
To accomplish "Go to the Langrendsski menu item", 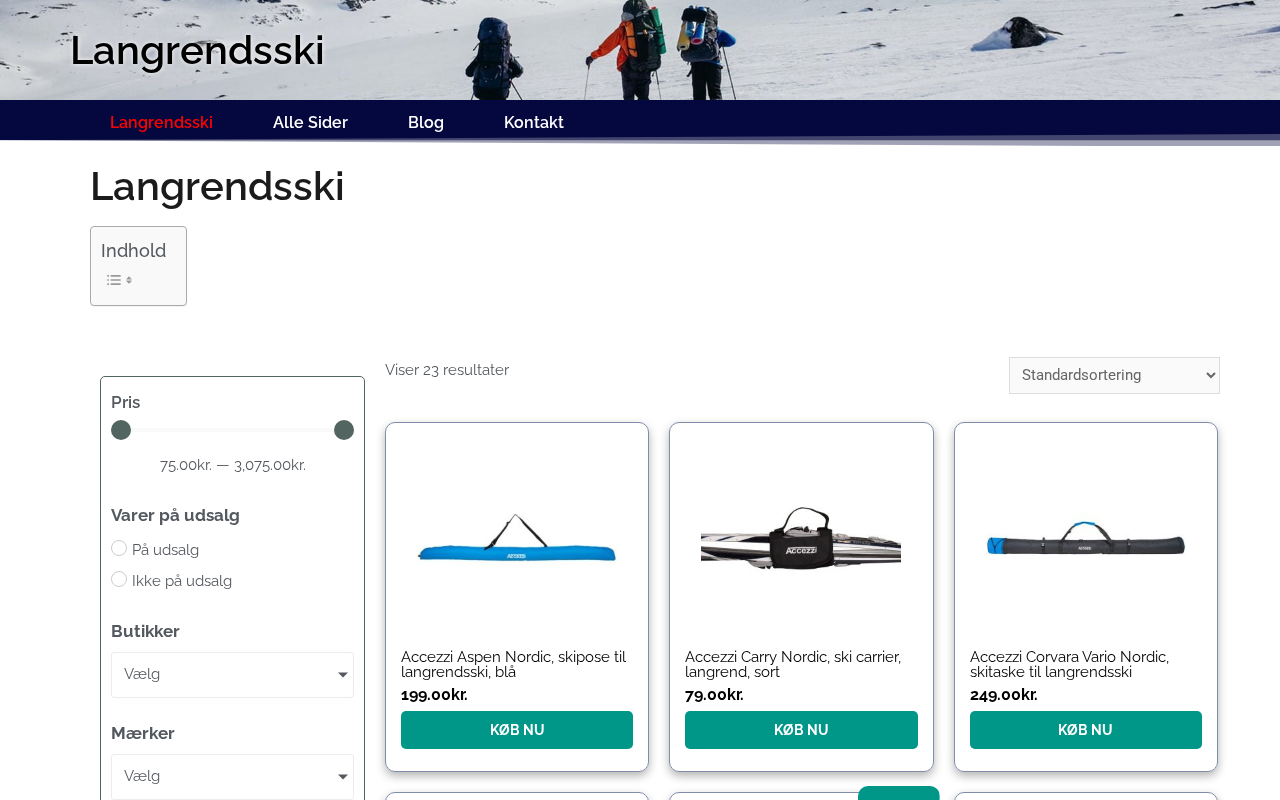I will click(x=161, y=122).
